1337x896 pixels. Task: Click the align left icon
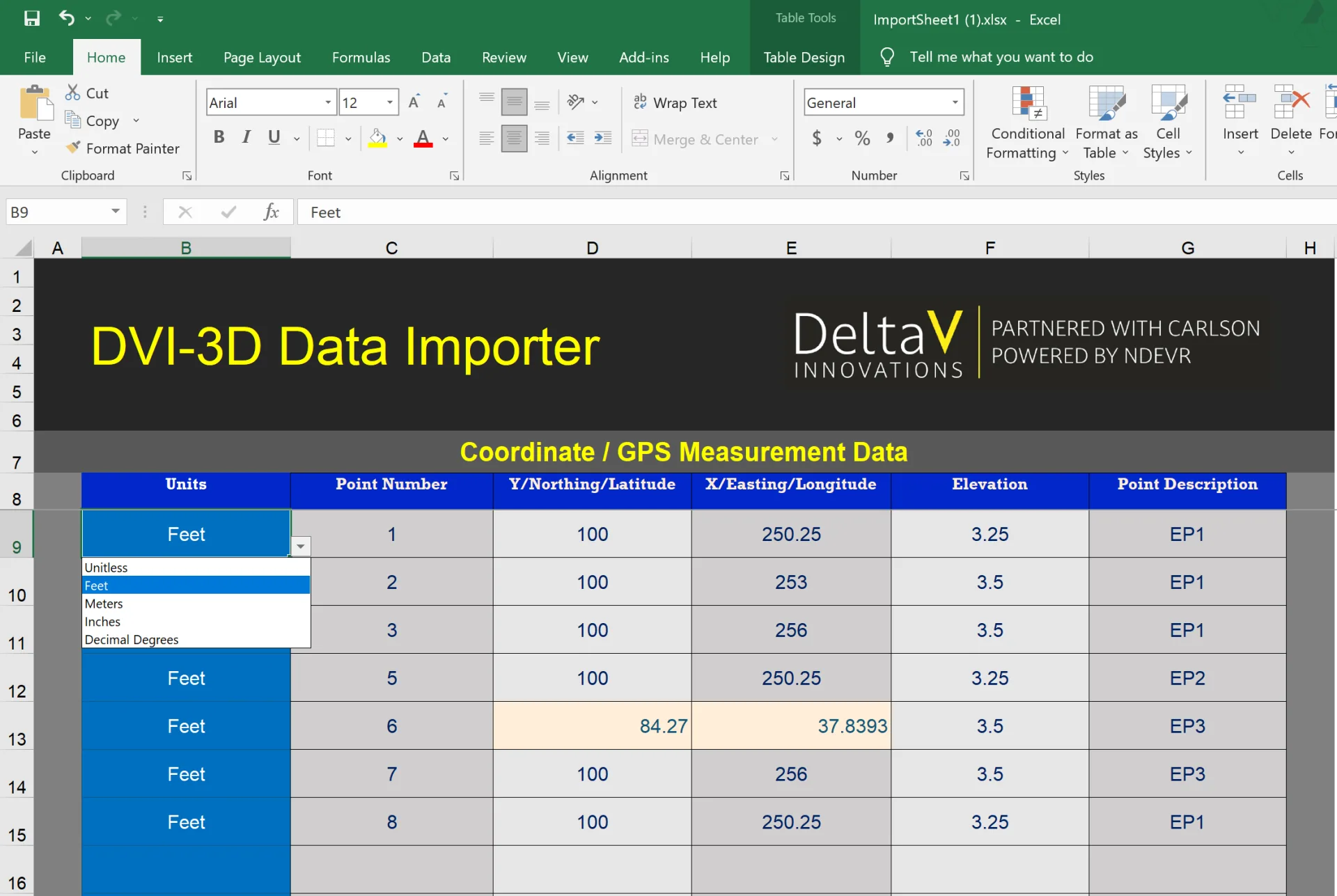click(487, 138)
